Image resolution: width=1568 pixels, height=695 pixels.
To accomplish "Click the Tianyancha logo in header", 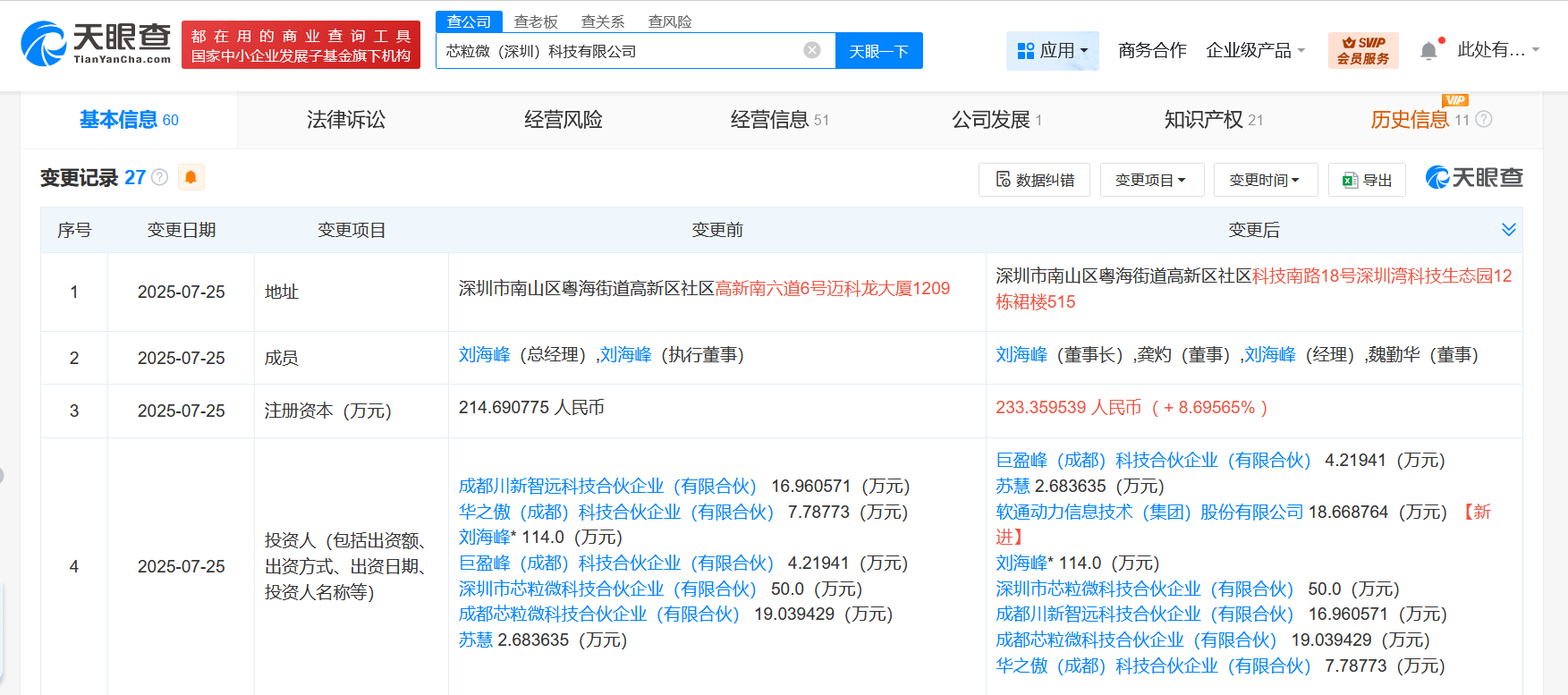I will click(96, 44).
